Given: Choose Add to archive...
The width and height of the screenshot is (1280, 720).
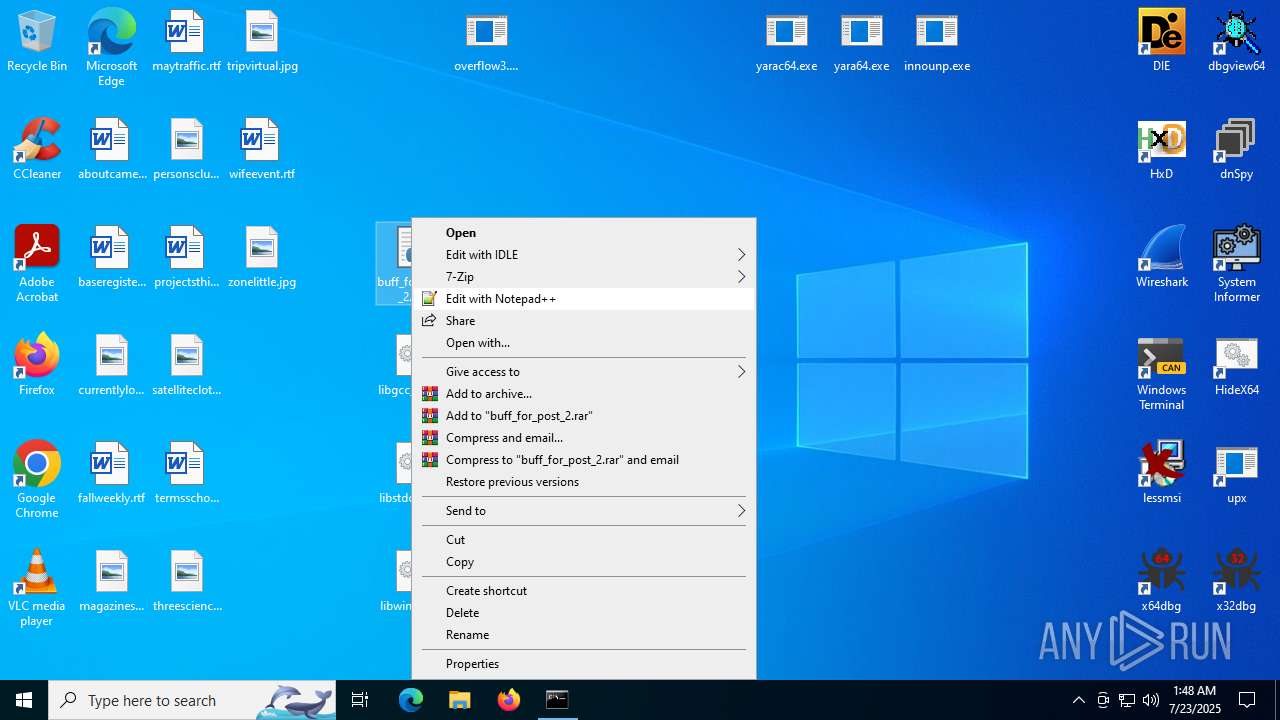Looking at the screenshot, I should 584,394.
